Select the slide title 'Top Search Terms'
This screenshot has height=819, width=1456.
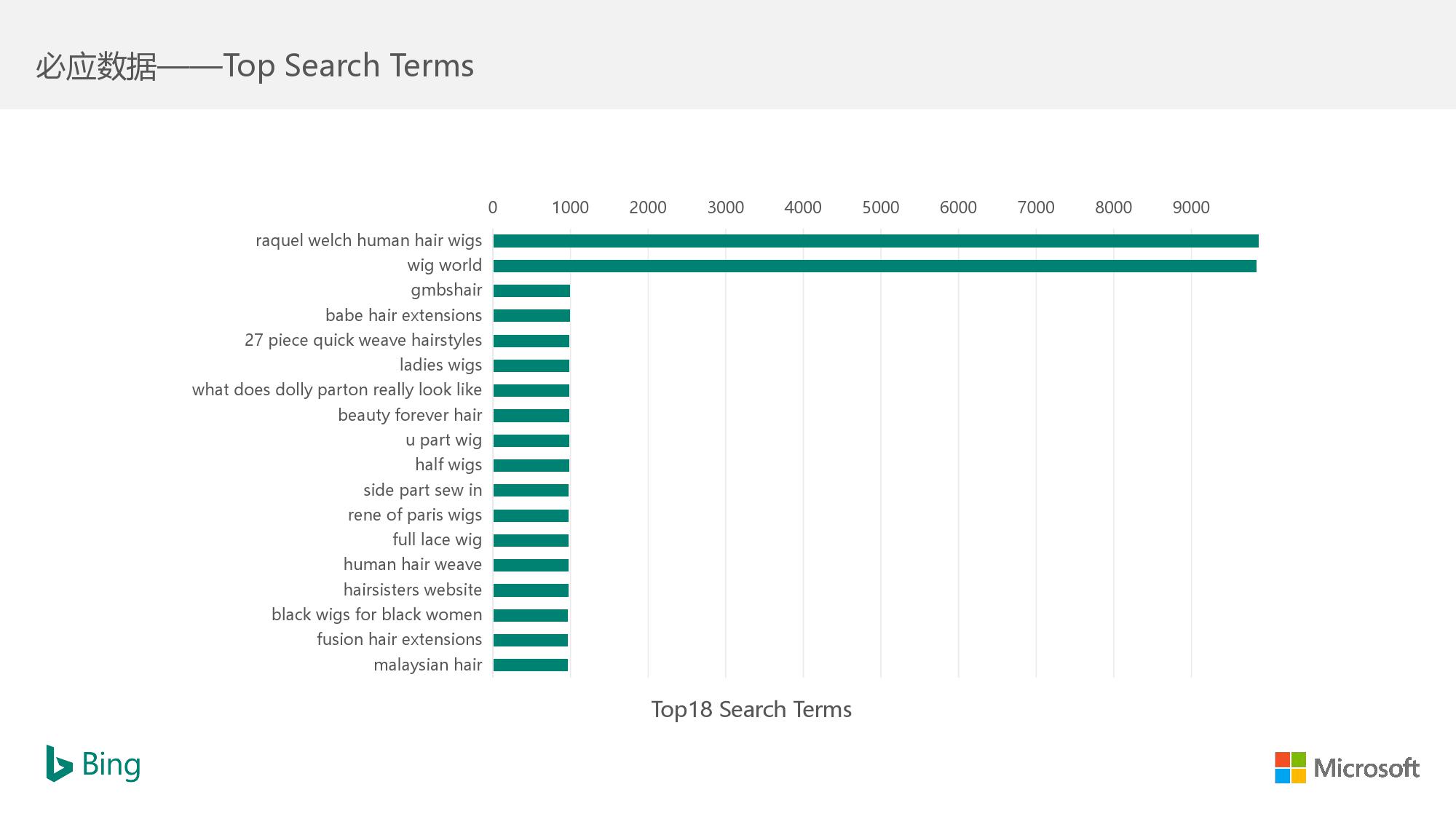coord(348,66)
